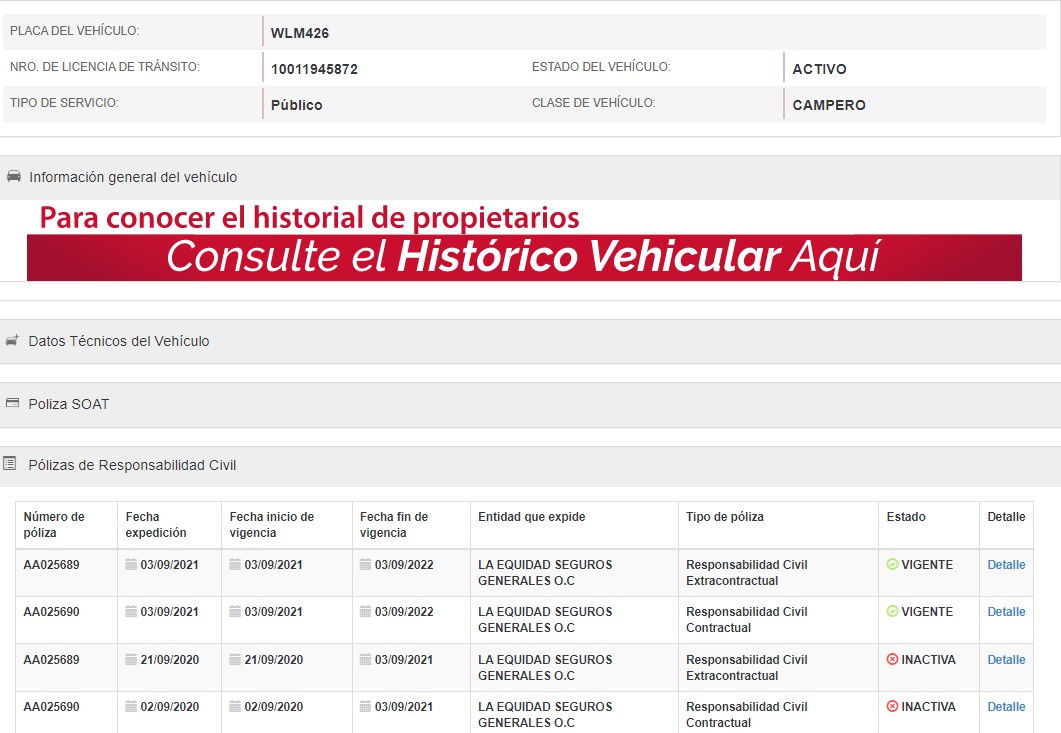
Task: Expand Información general del vehículo section
Action: 133,177
